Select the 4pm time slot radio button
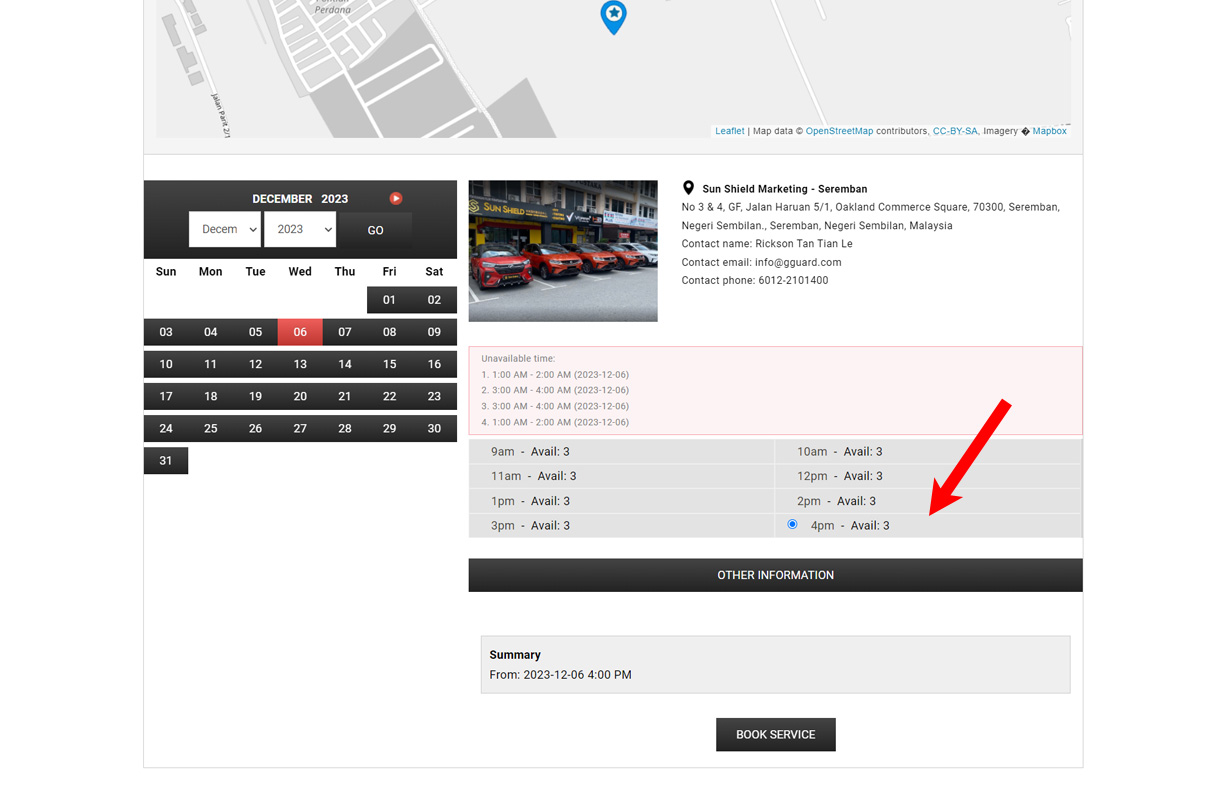 pyautogui.click(x=792, y=524)
